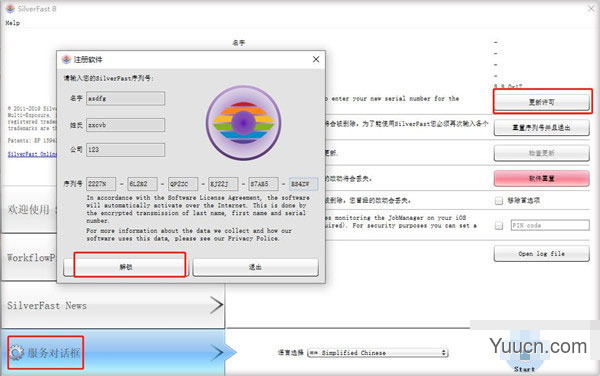Click the Open log file button
Screen dimensions: 600x376
click(x=541, y=254)
